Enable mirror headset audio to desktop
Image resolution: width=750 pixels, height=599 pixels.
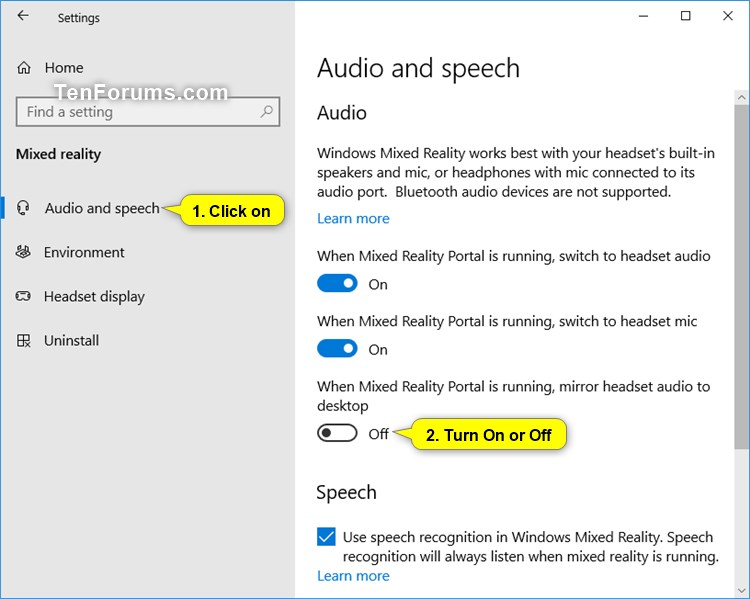click(337, 433)
